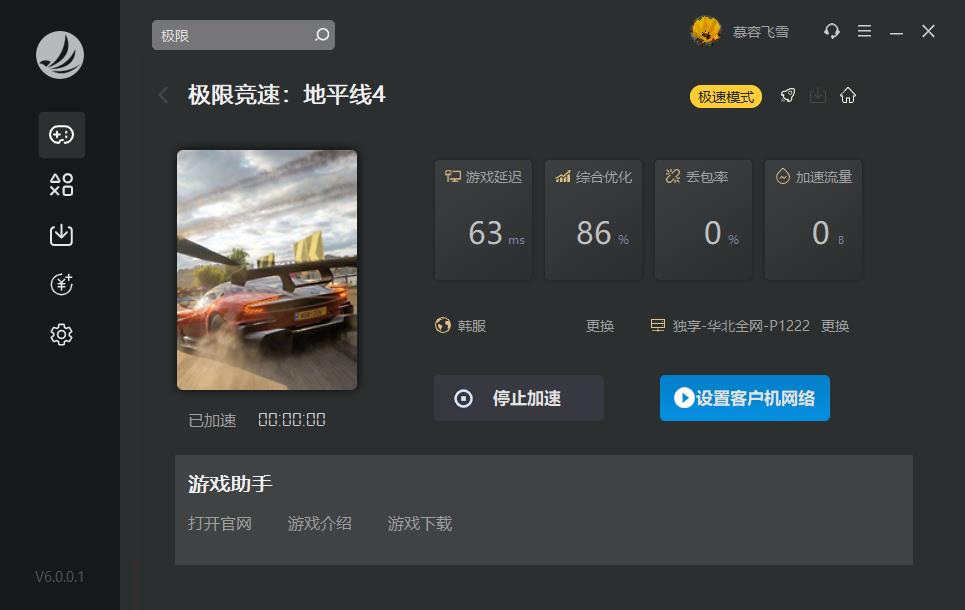Open the 打开官网 link
965x610 pixels.
tap(220, 524)
